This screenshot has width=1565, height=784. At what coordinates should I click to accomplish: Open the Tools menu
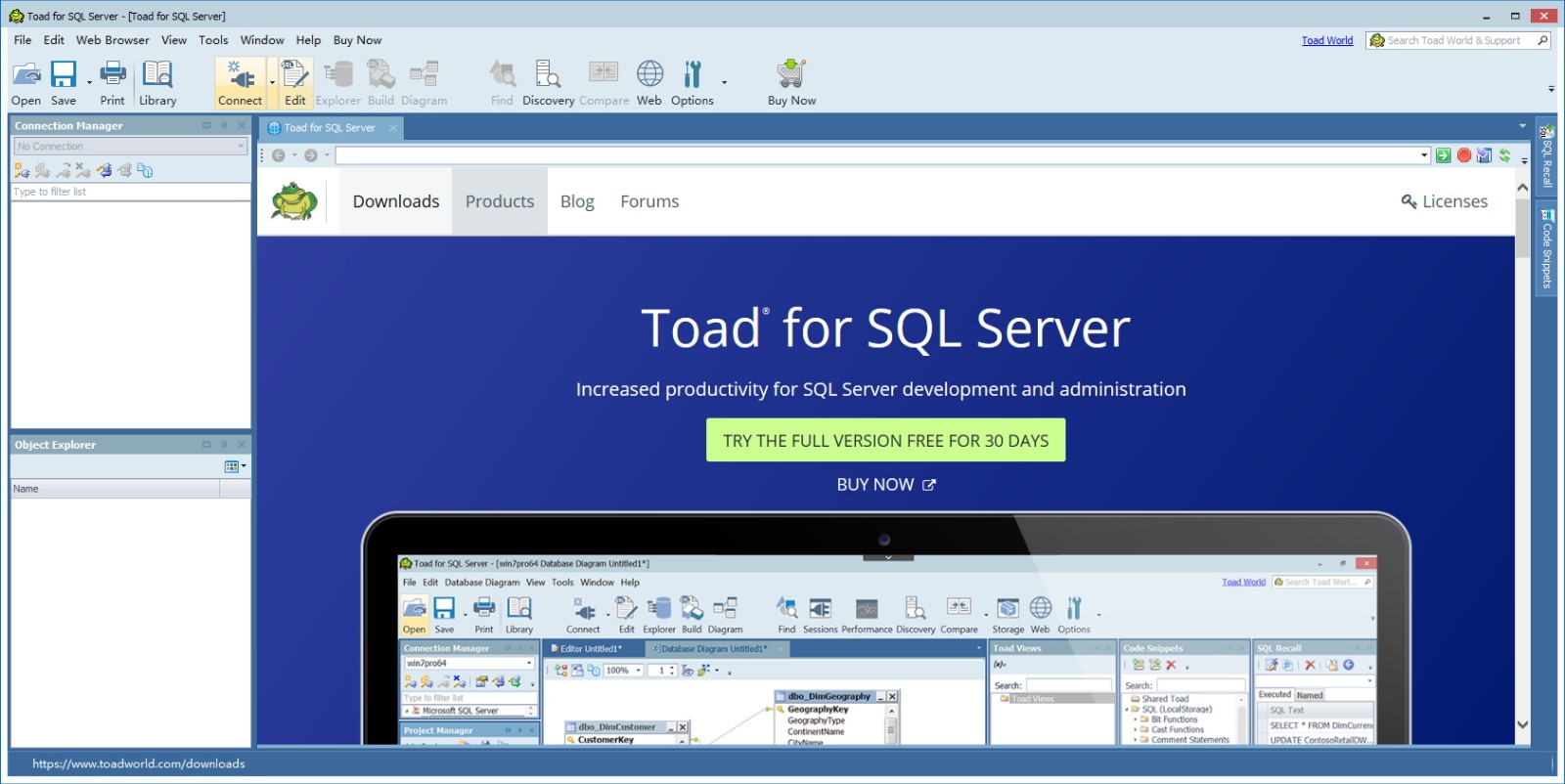(213, 40)
